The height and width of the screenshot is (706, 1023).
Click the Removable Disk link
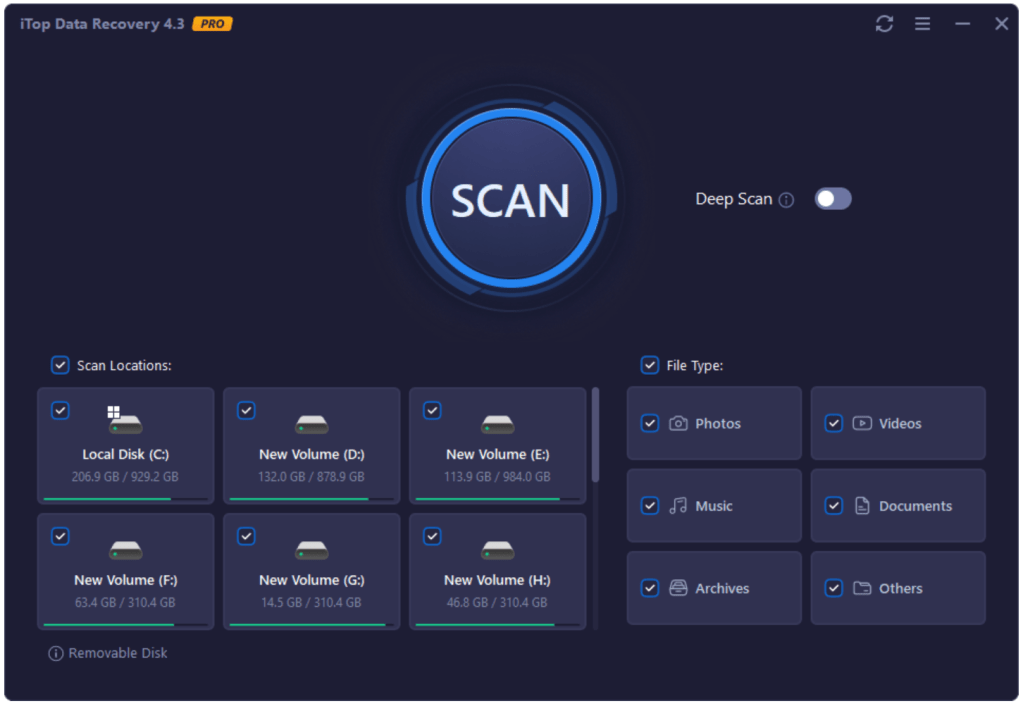point(117,654)
